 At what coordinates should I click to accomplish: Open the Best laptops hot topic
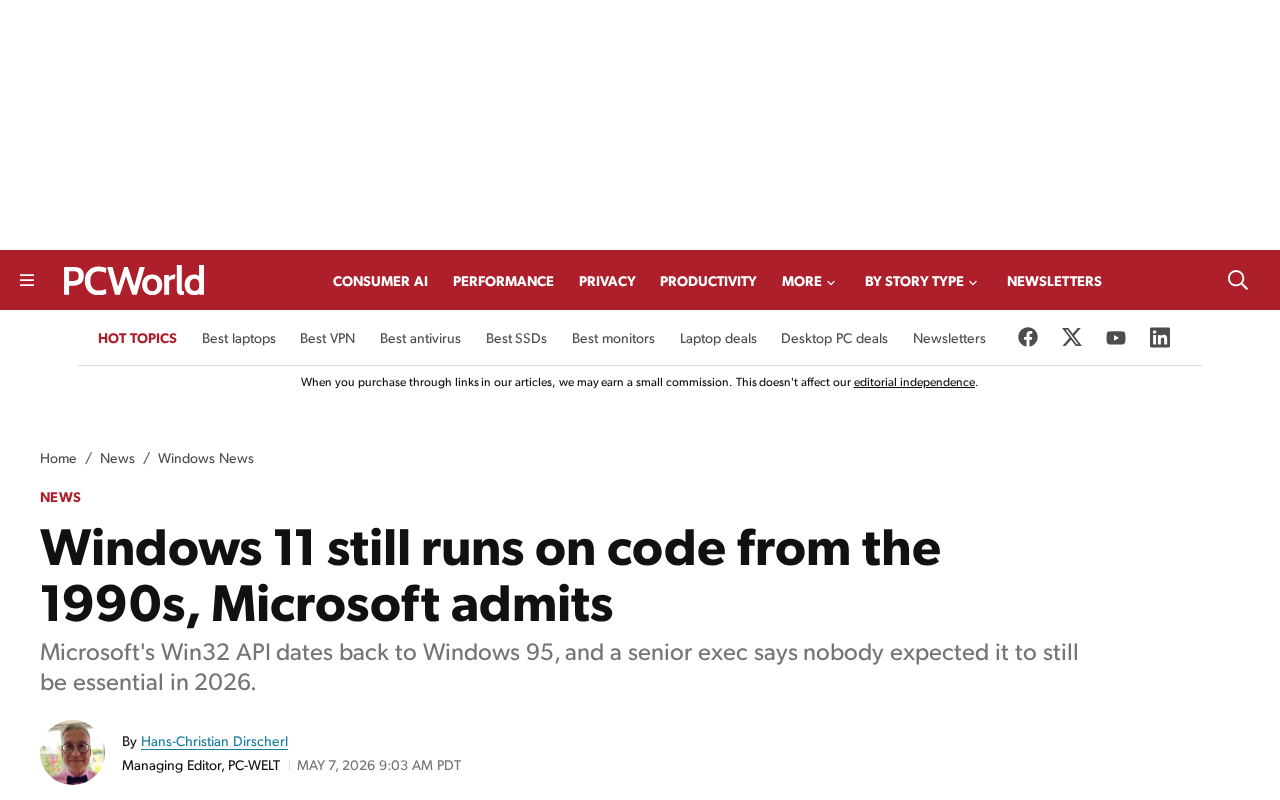239,339
